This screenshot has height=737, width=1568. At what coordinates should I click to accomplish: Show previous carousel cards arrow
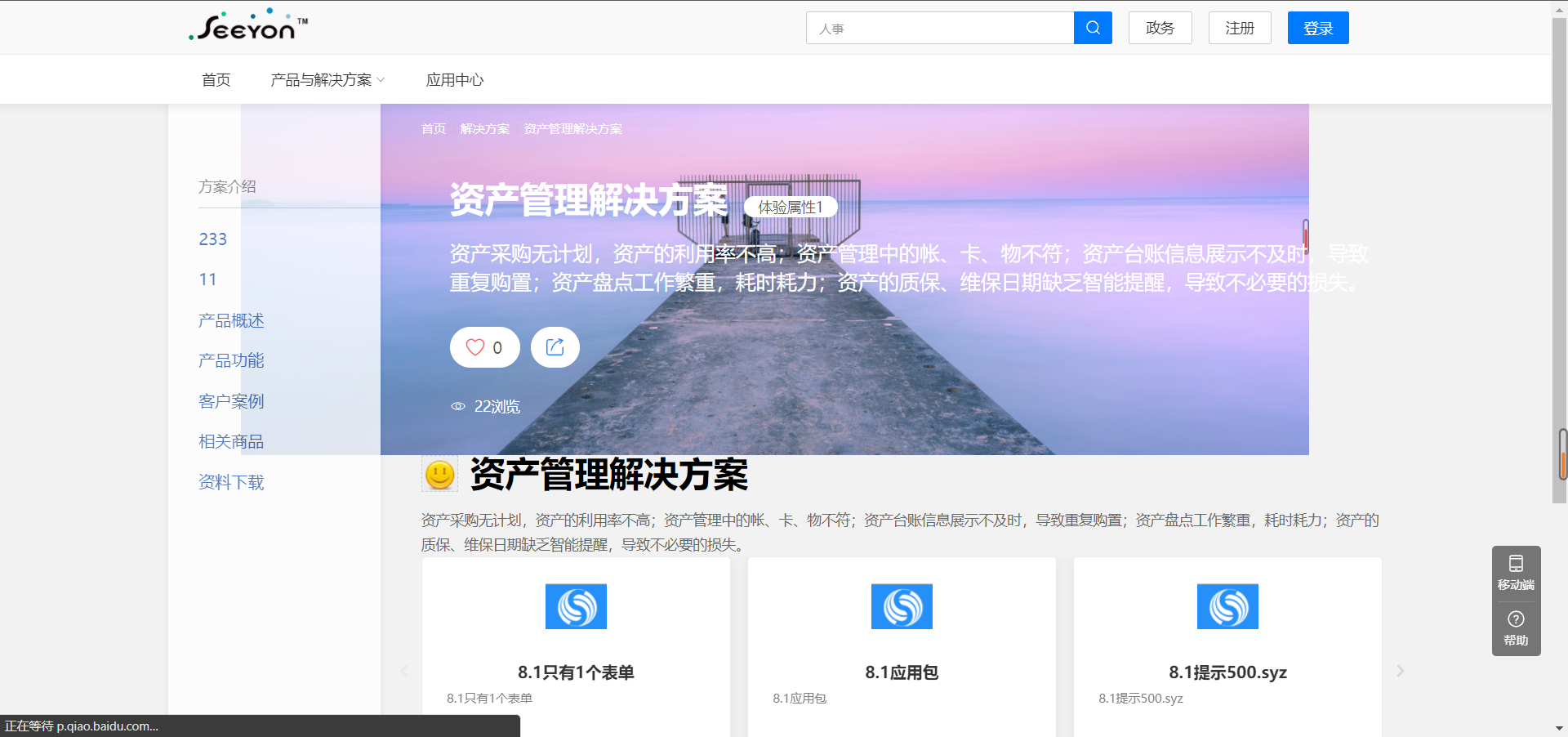pos(404,671)
